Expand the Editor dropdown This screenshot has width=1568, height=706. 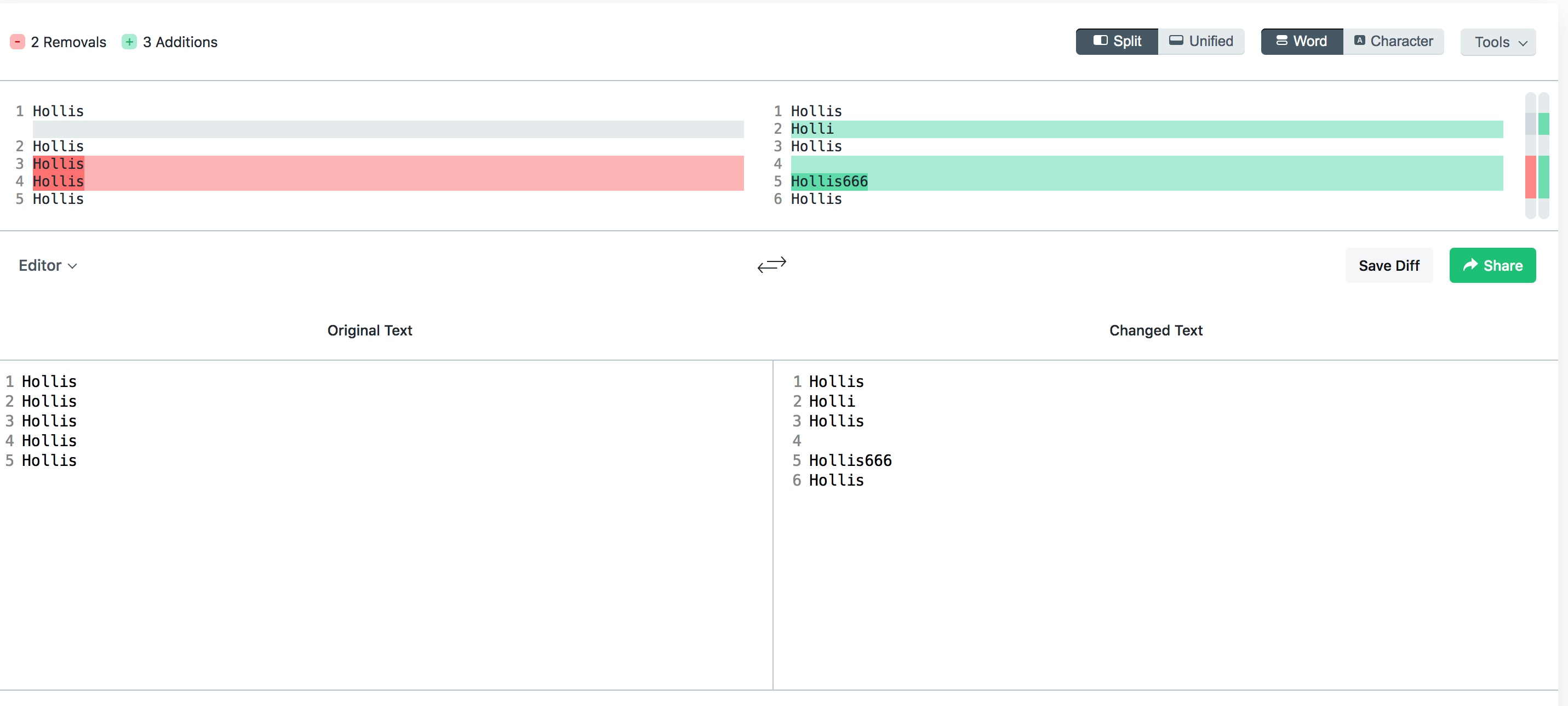coord(48,265)
